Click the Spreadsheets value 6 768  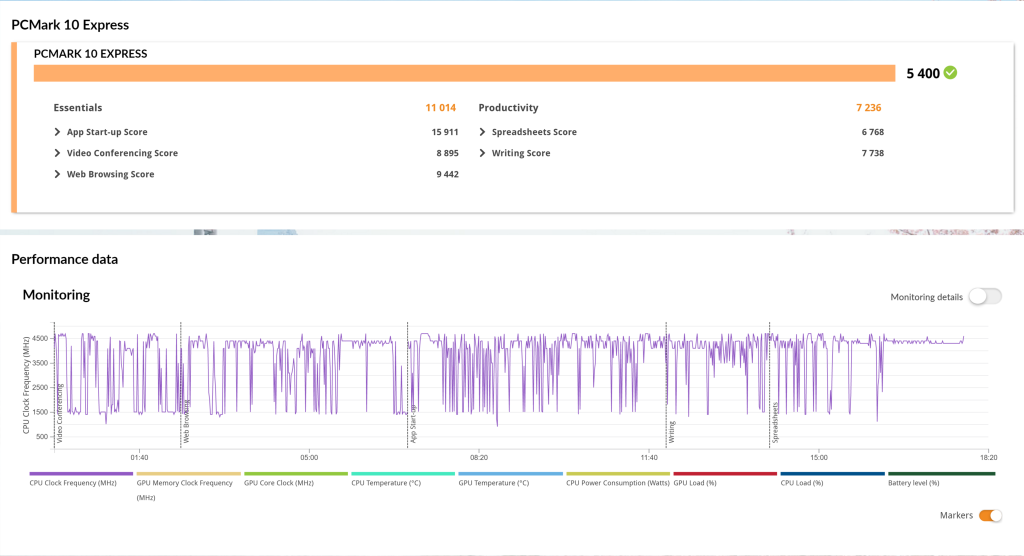tap(872, 132)
